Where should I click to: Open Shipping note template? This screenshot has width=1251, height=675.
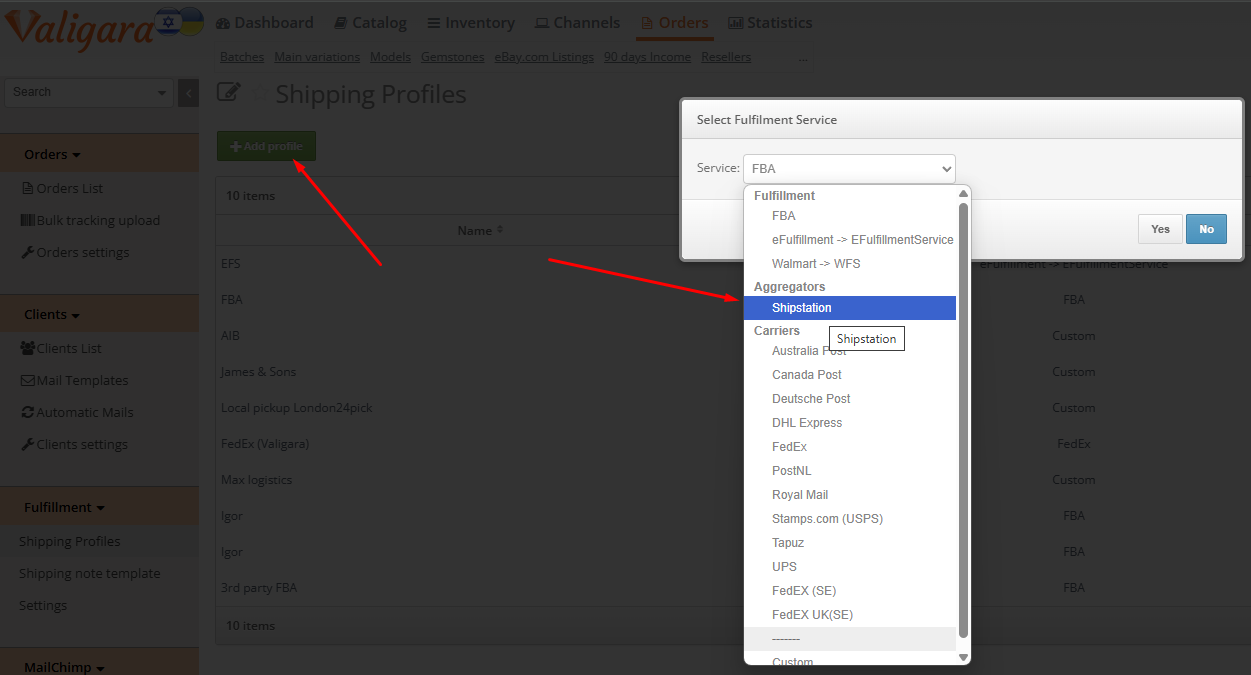(x=90, y=573)
